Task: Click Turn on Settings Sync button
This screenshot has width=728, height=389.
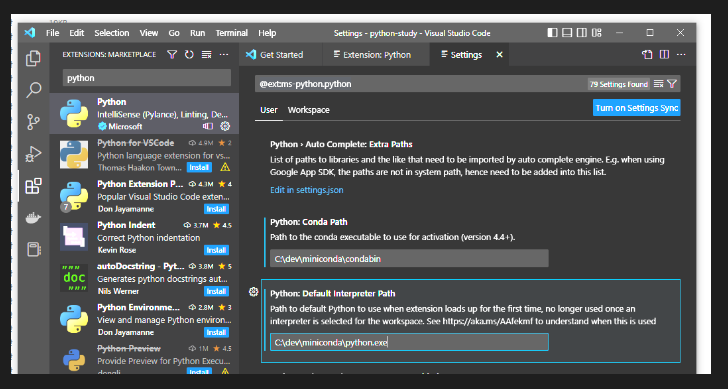Action: coord(637,108)
